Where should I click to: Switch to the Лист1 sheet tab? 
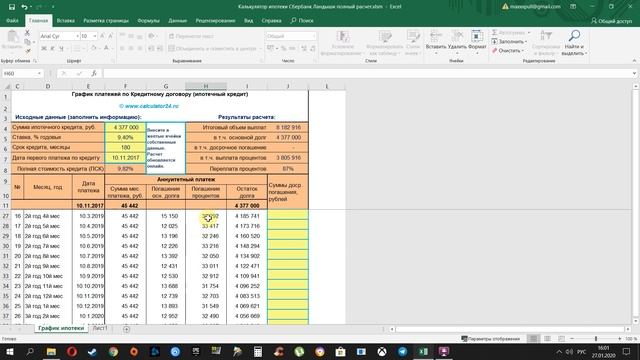(100, 328)
